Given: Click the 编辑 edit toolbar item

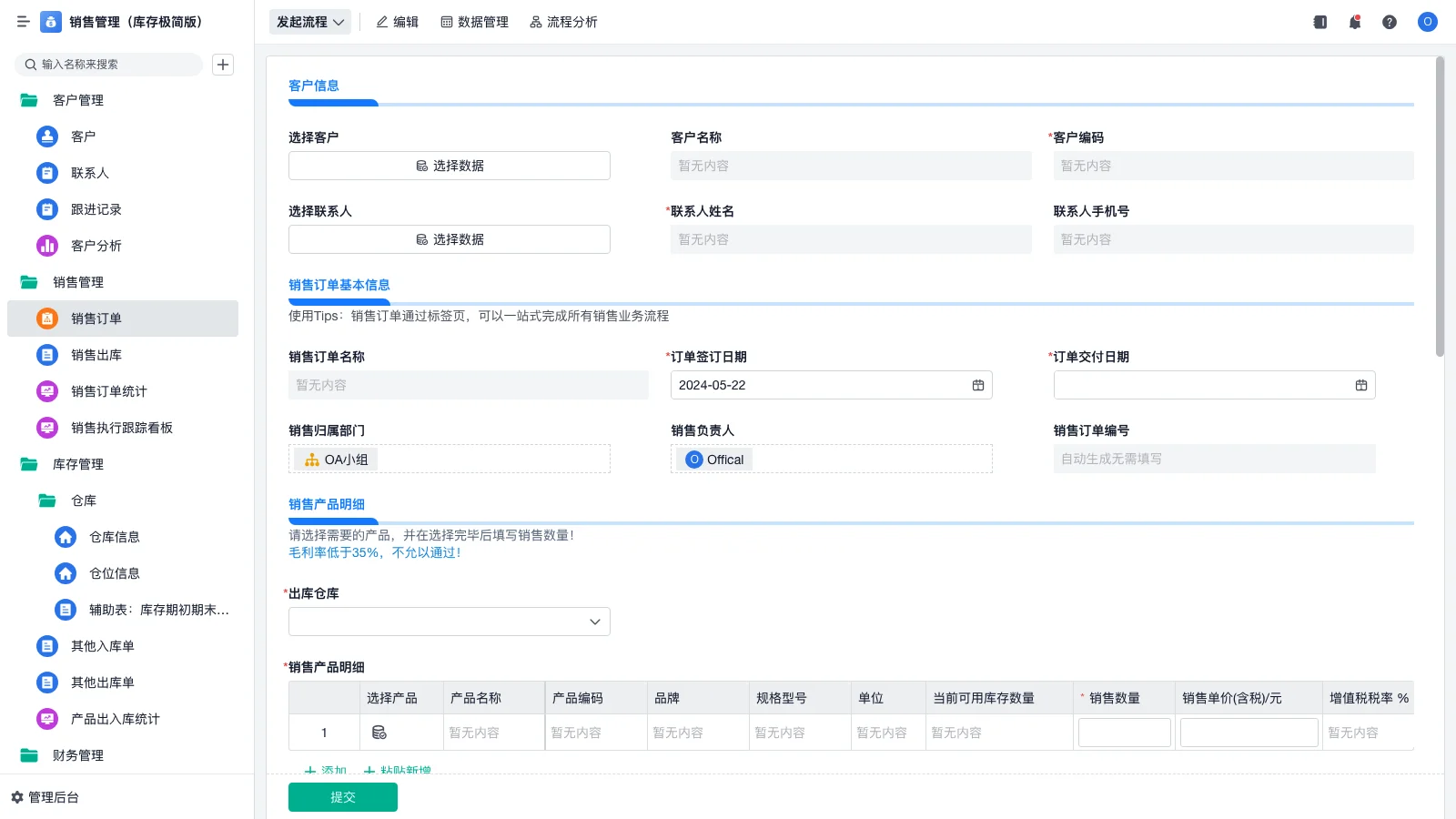Looking at the screenshot, I should (397, 22).
